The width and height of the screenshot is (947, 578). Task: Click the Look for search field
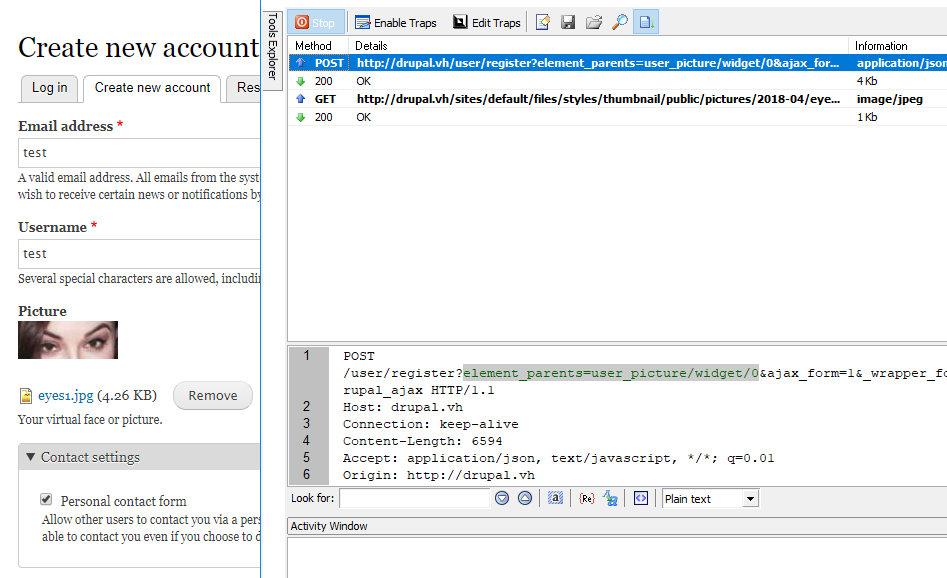tap(414, 498)
